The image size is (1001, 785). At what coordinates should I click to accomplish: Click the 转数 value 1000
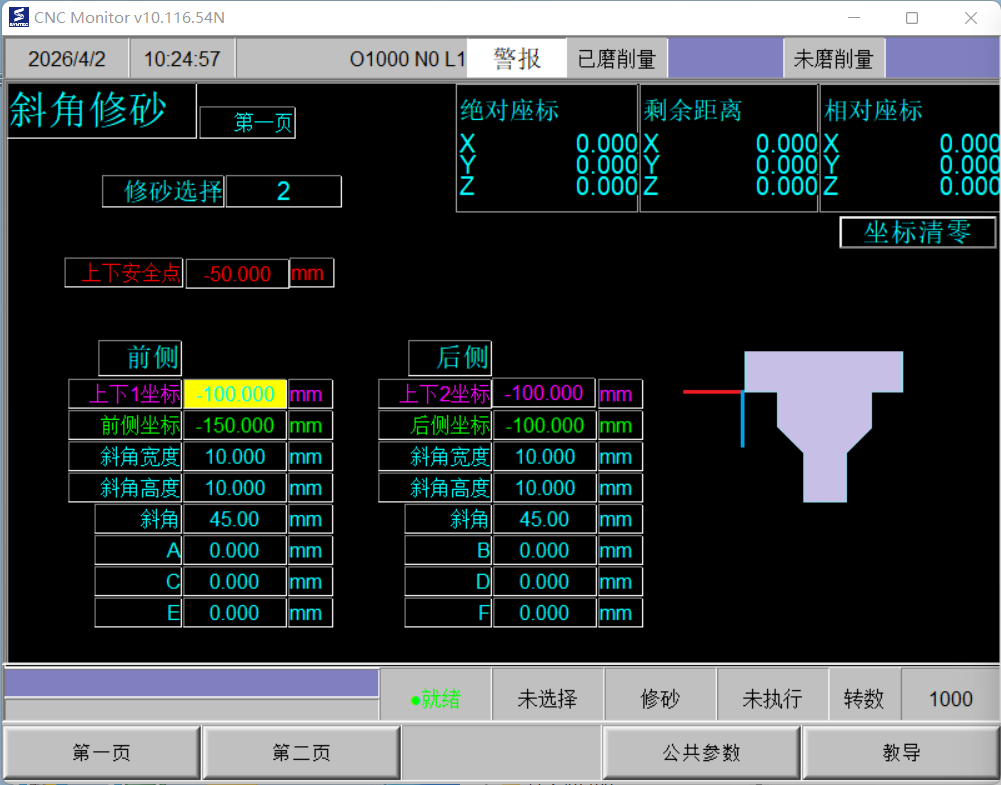click(950, 699)
